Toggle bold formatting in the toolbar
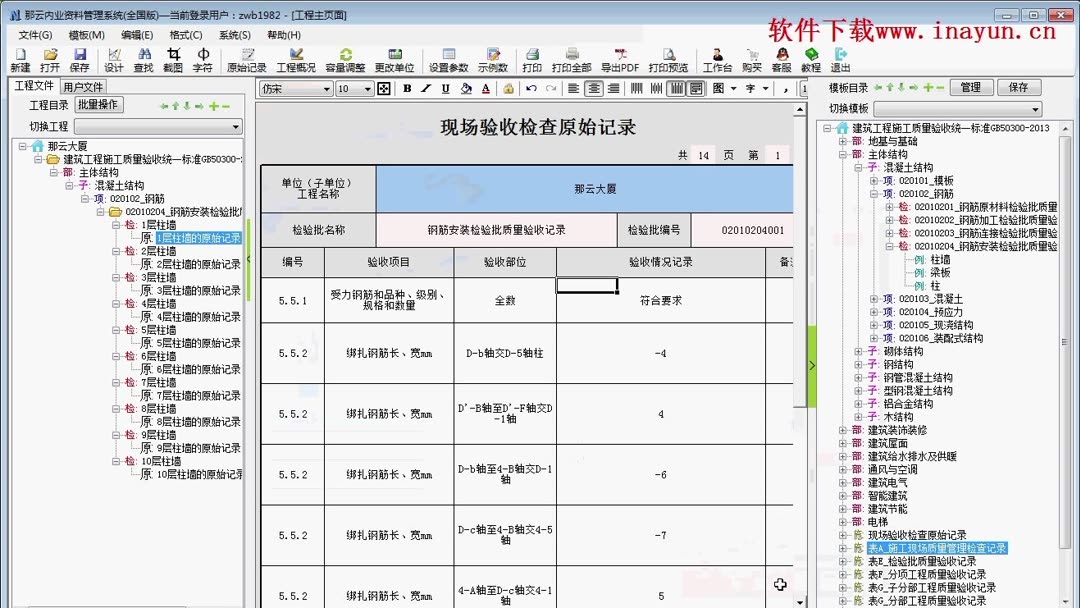 click(x=406, y=88)
